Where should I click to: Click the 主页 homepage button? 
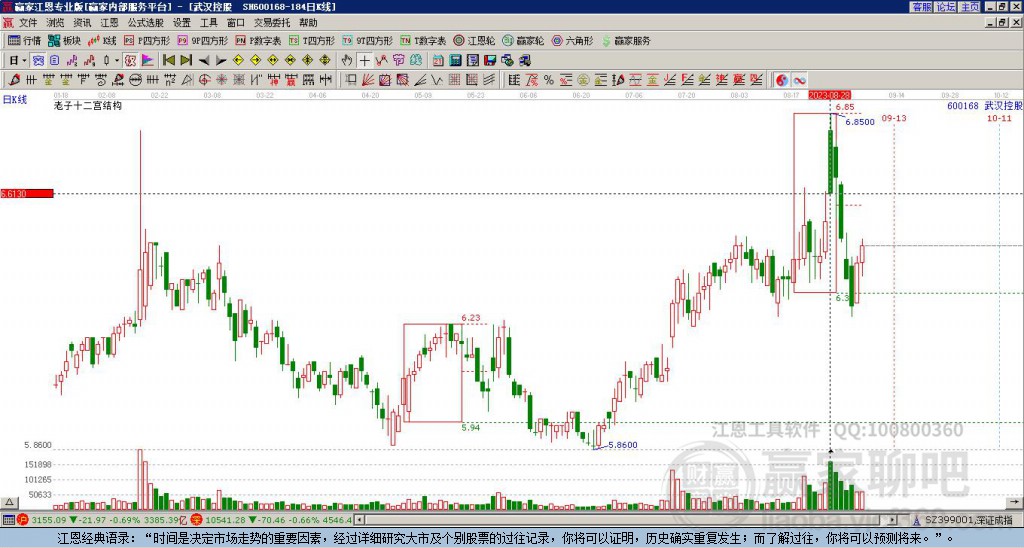click(970, 7)
